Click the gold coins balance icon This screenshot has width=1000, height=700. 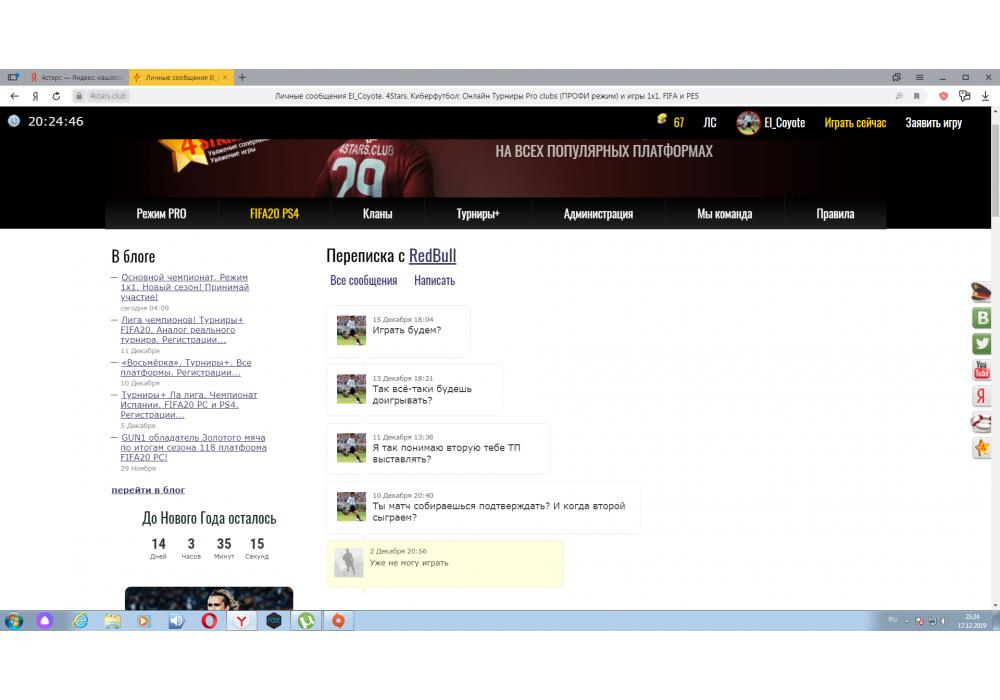pos(662,119)
